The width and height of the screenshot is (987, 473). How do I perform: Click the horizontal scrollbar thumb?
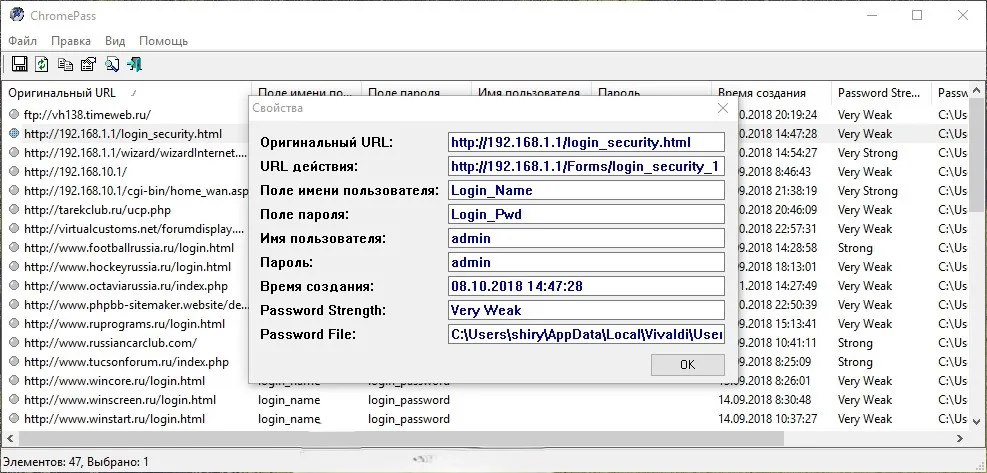[400, 438]
